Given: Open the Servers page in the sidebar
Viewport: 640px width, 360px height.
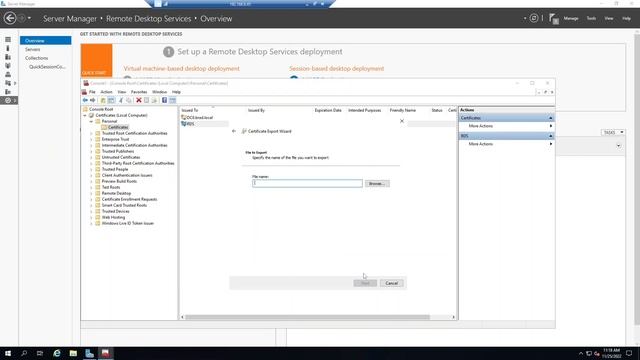Looking at the screenshot, I should tap(33, 49).
